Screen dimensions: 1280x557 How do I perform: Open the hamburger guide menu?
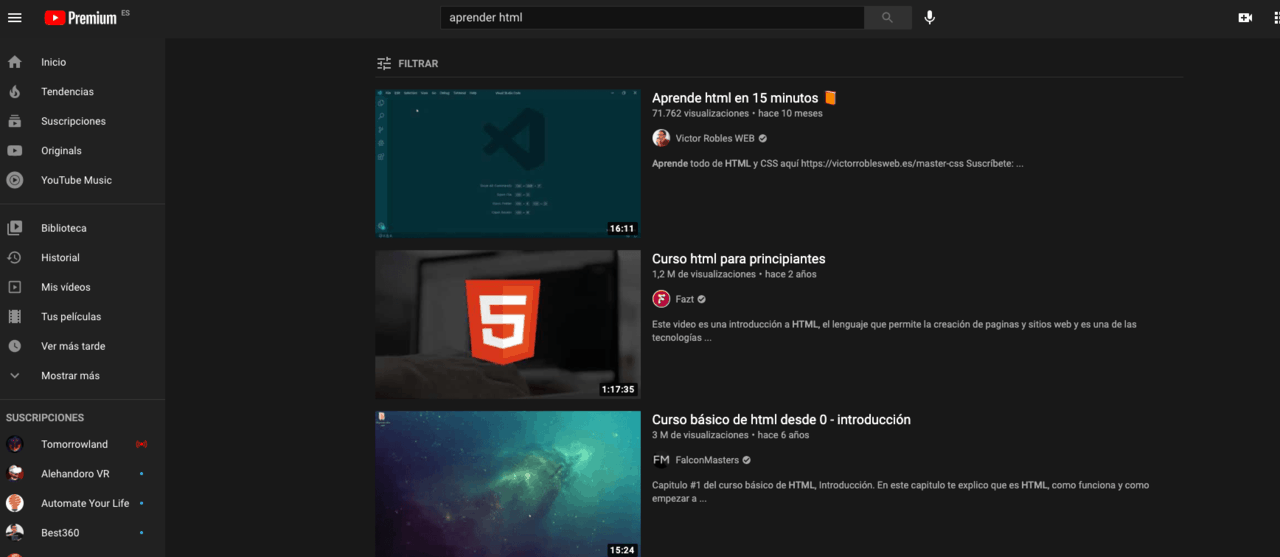[15, 18]
